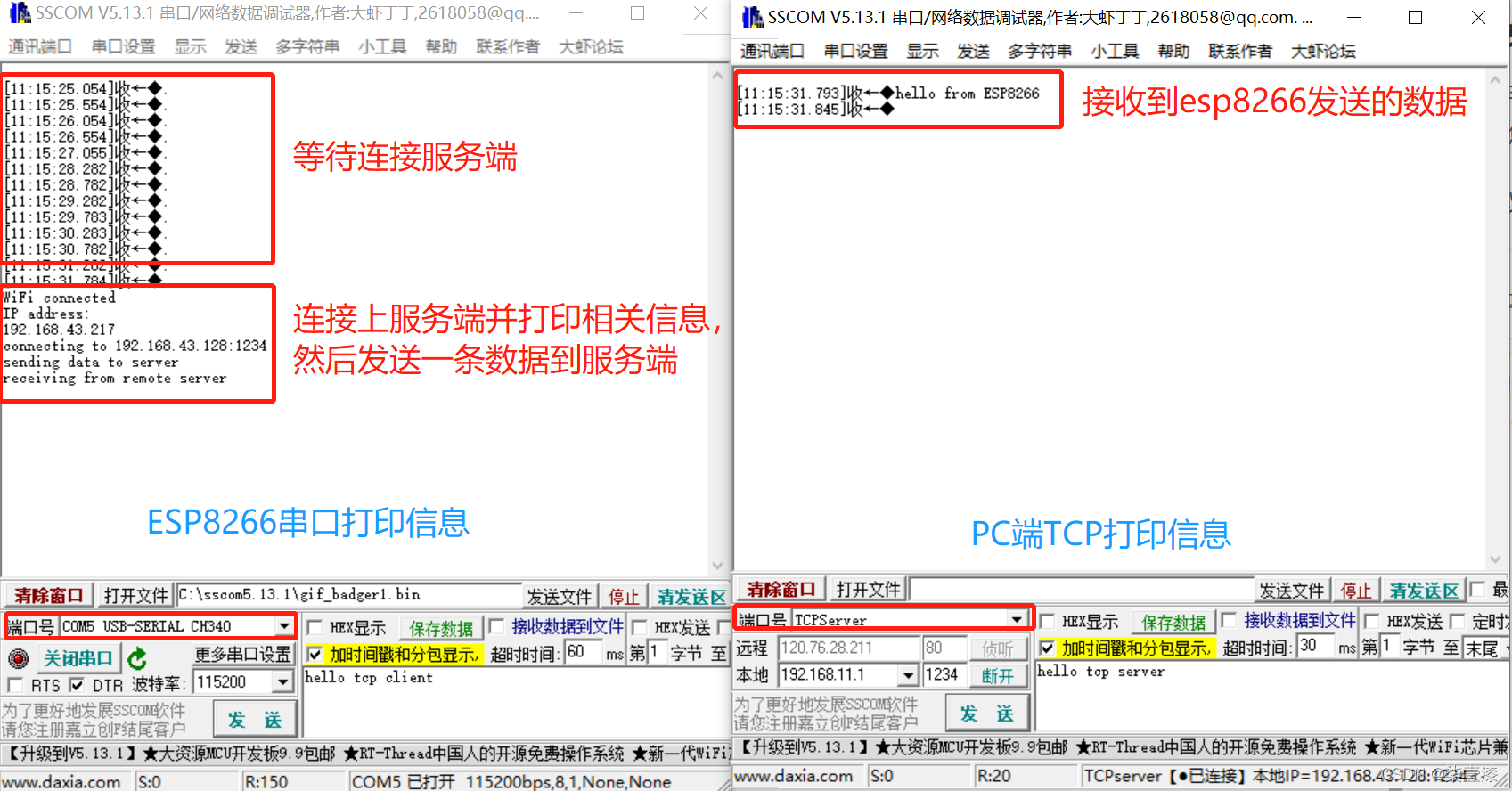Toggle HEX显示 checkbox in right window
1512x791 pixels.
coord(1048,621)
